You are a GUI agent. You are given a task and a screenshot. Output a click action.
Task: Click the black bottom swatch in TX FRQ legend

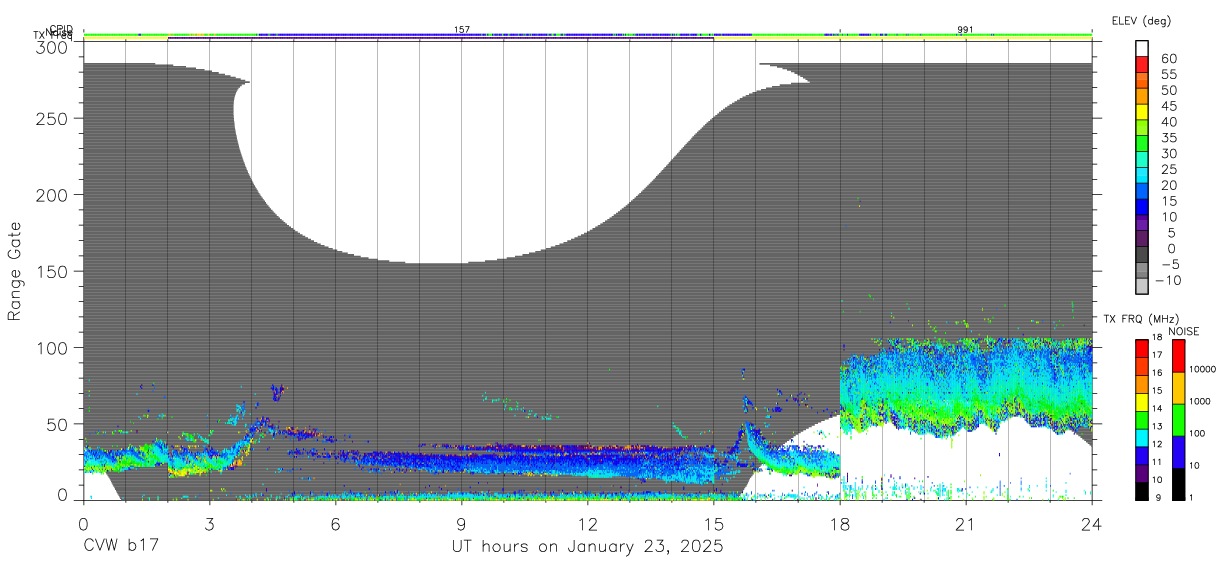coord(1142,491)
